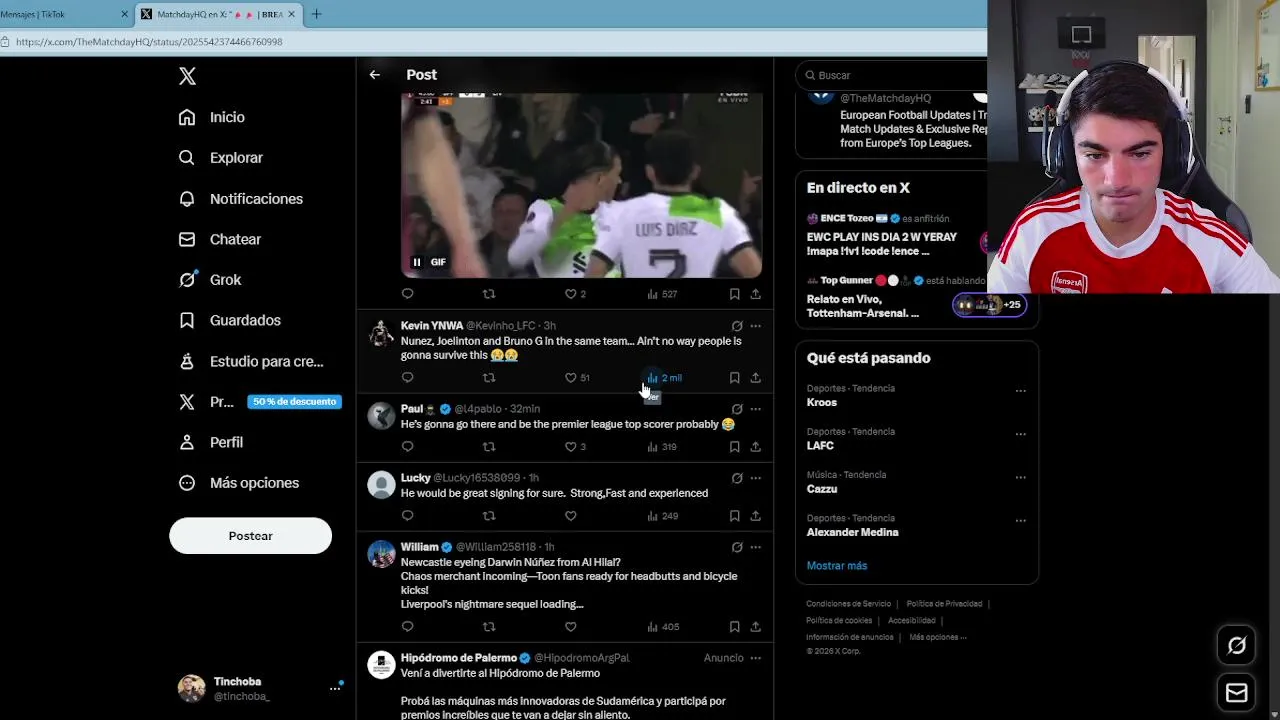Reply to Kevin YNWA's comment
The height and width of the screenshot is (720, 1280).
pyautogui.click(x=407, y=378)
